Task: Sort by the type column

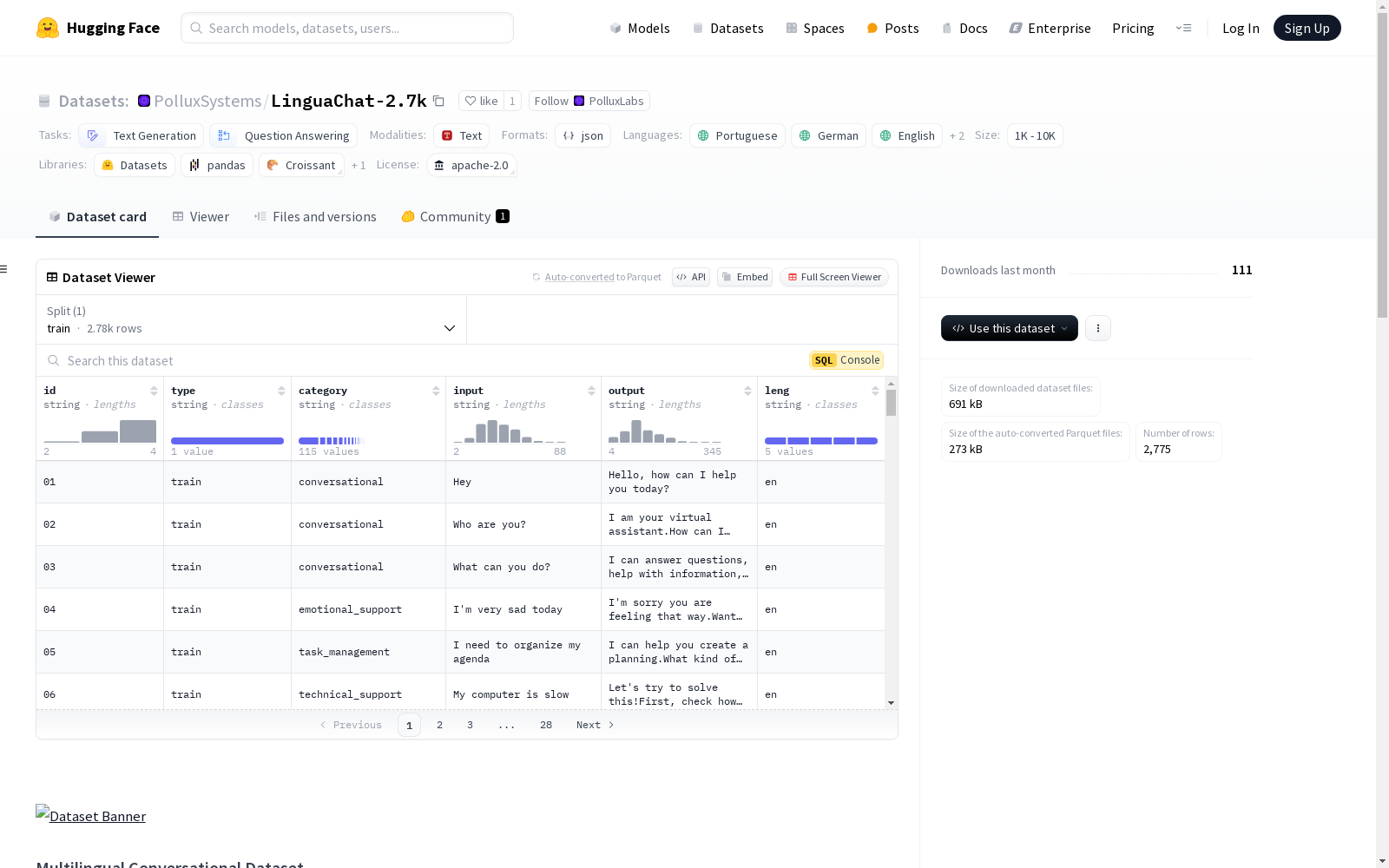Action: click(x=281, y=391)
